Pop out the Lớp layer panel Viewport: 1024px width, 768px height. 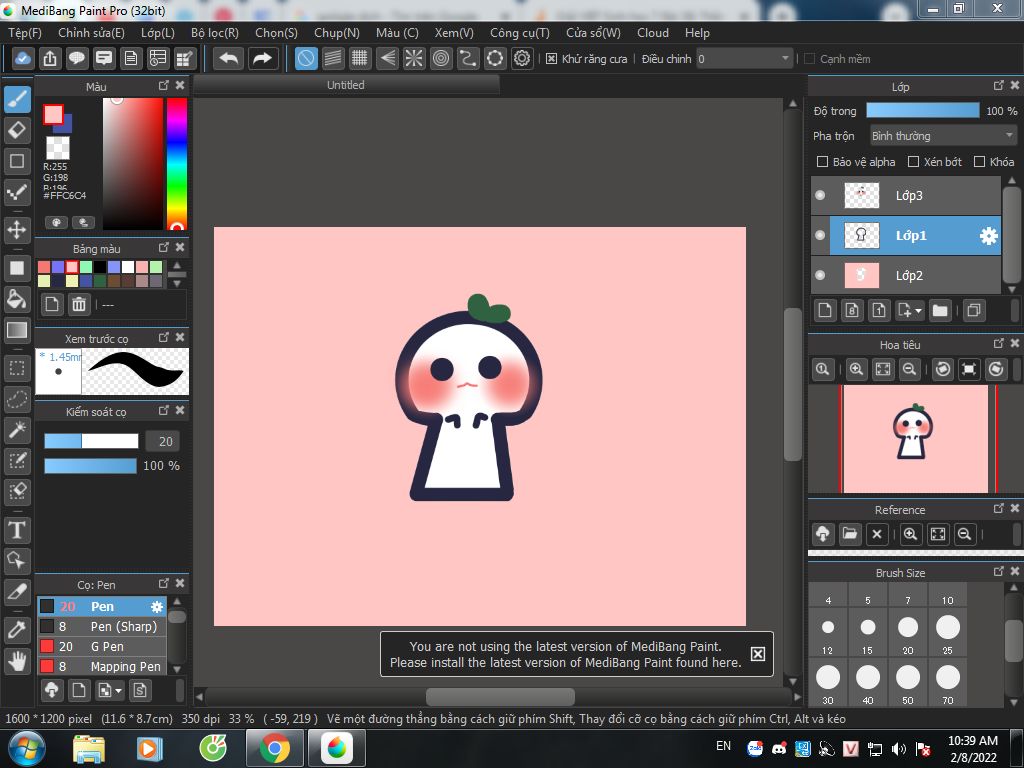point(999,86)
